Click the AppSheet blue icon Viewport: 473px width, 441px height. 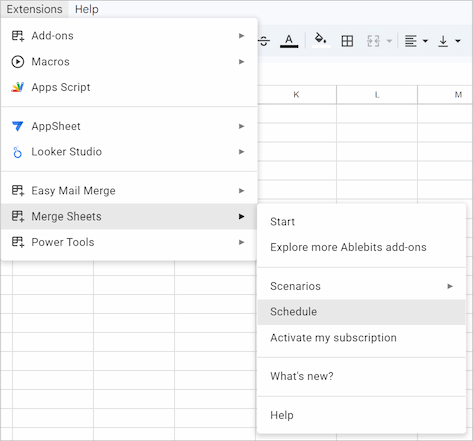click(18, 126)
